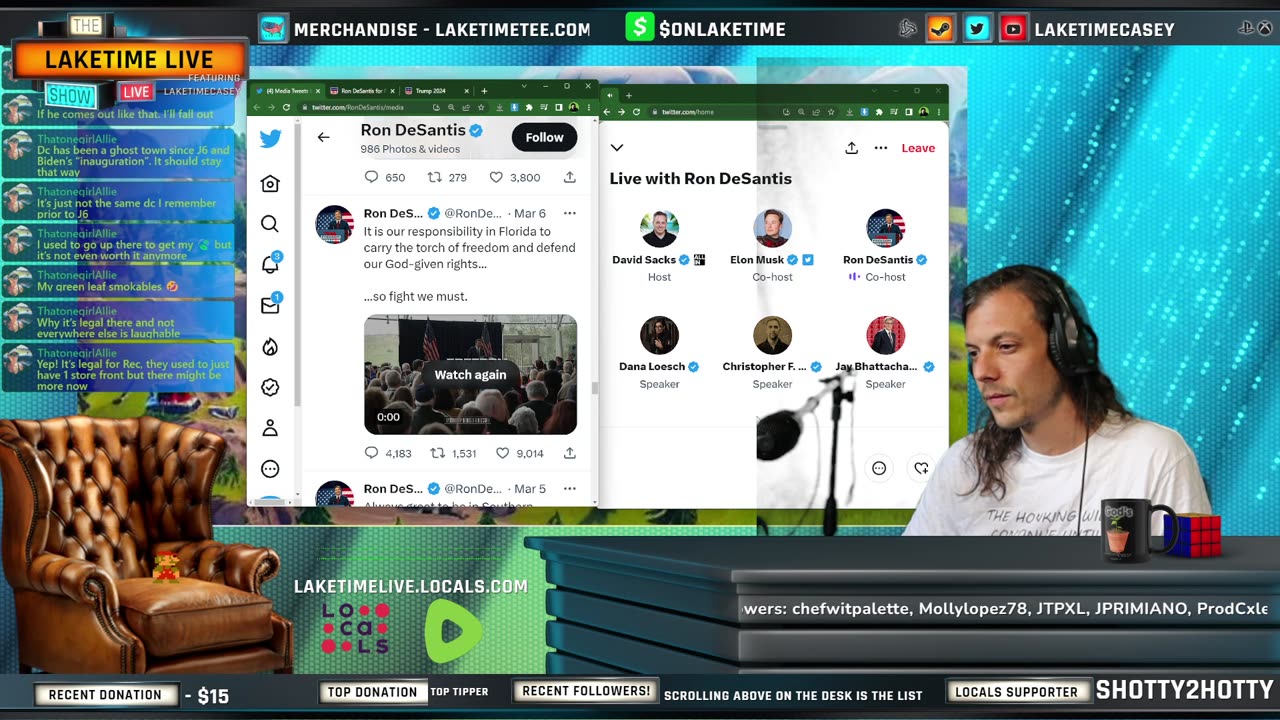The height and width of the screenshot is (720, 1280).
Task: Click heart-plus icon in the Twitter Space
Action: click(x=921, y=468)
